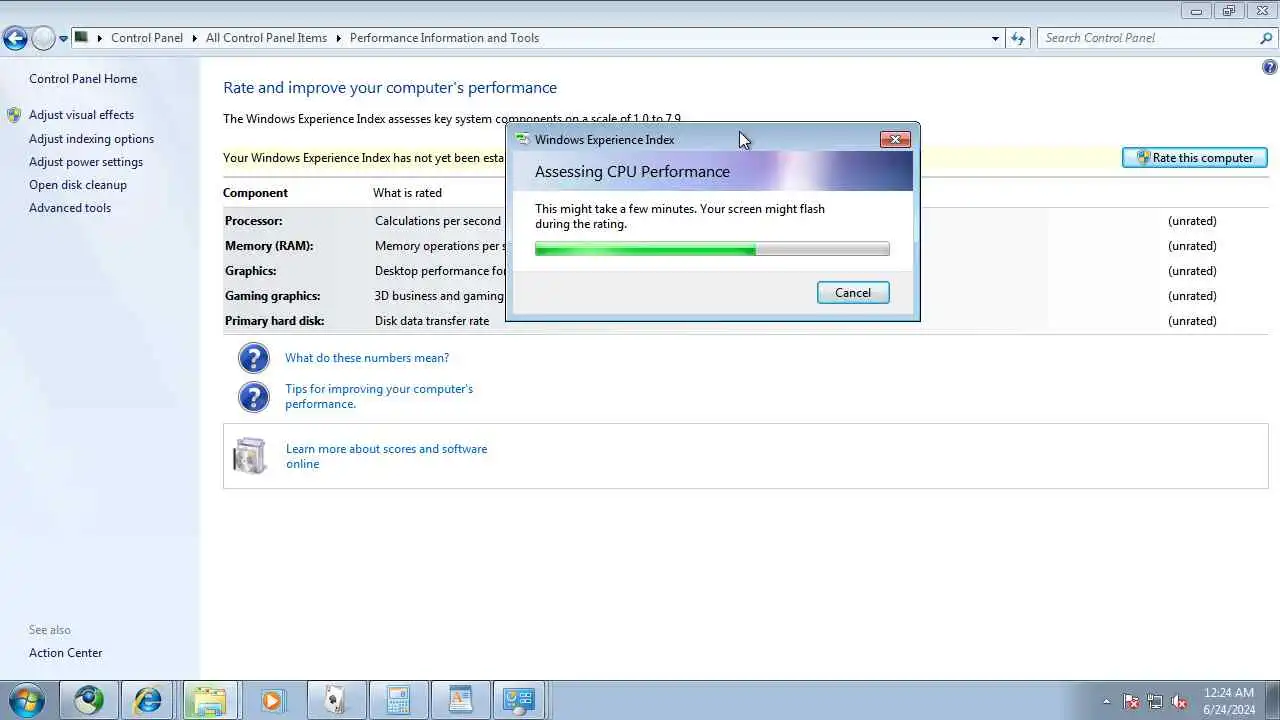Select Control Panel in the breadcrumb
Image resolution: width=1280 pixels, height=720 pixels.
click(x=147, y=38)
